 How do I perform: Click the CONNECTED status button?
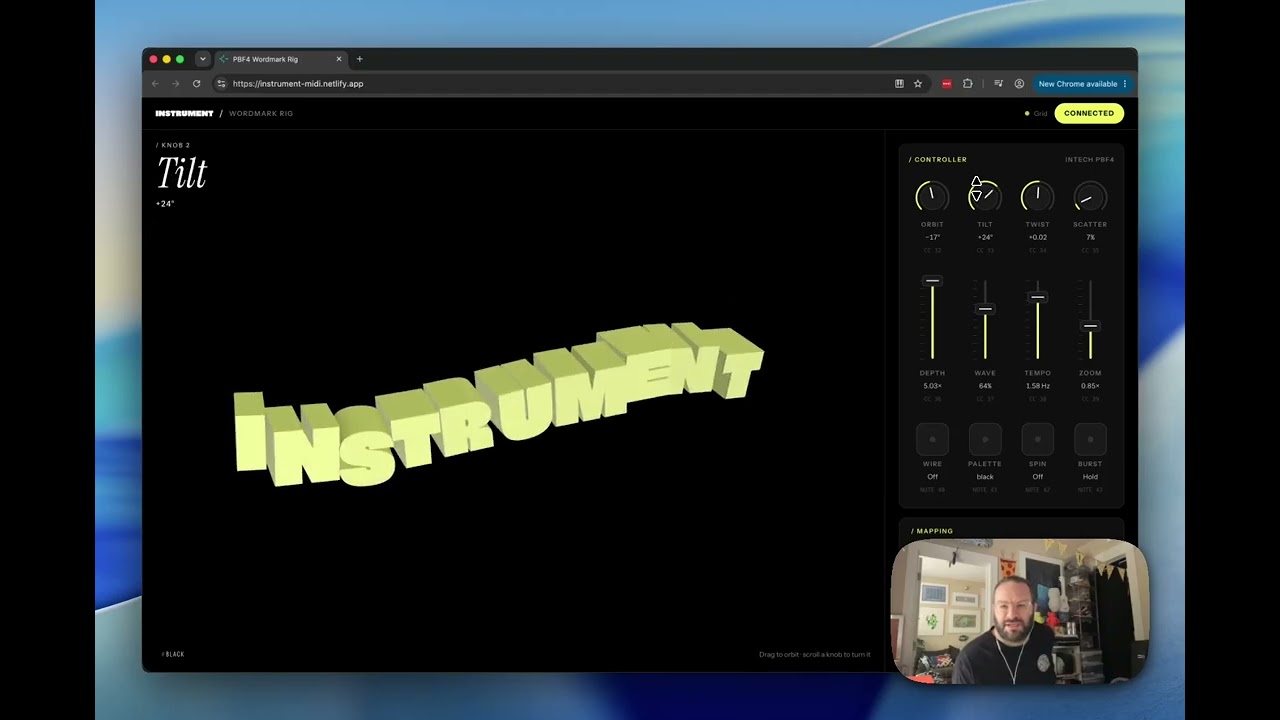tap(1089, 113)
